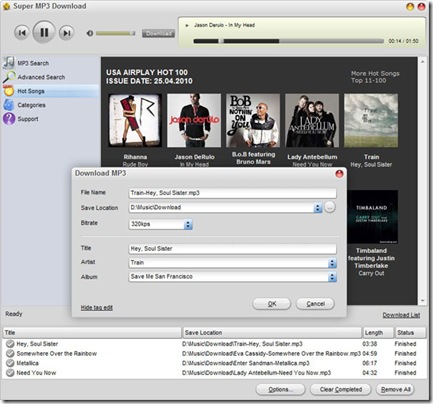Click the Download button near the player
The image size is (433, 404).
tap(158, 33)
